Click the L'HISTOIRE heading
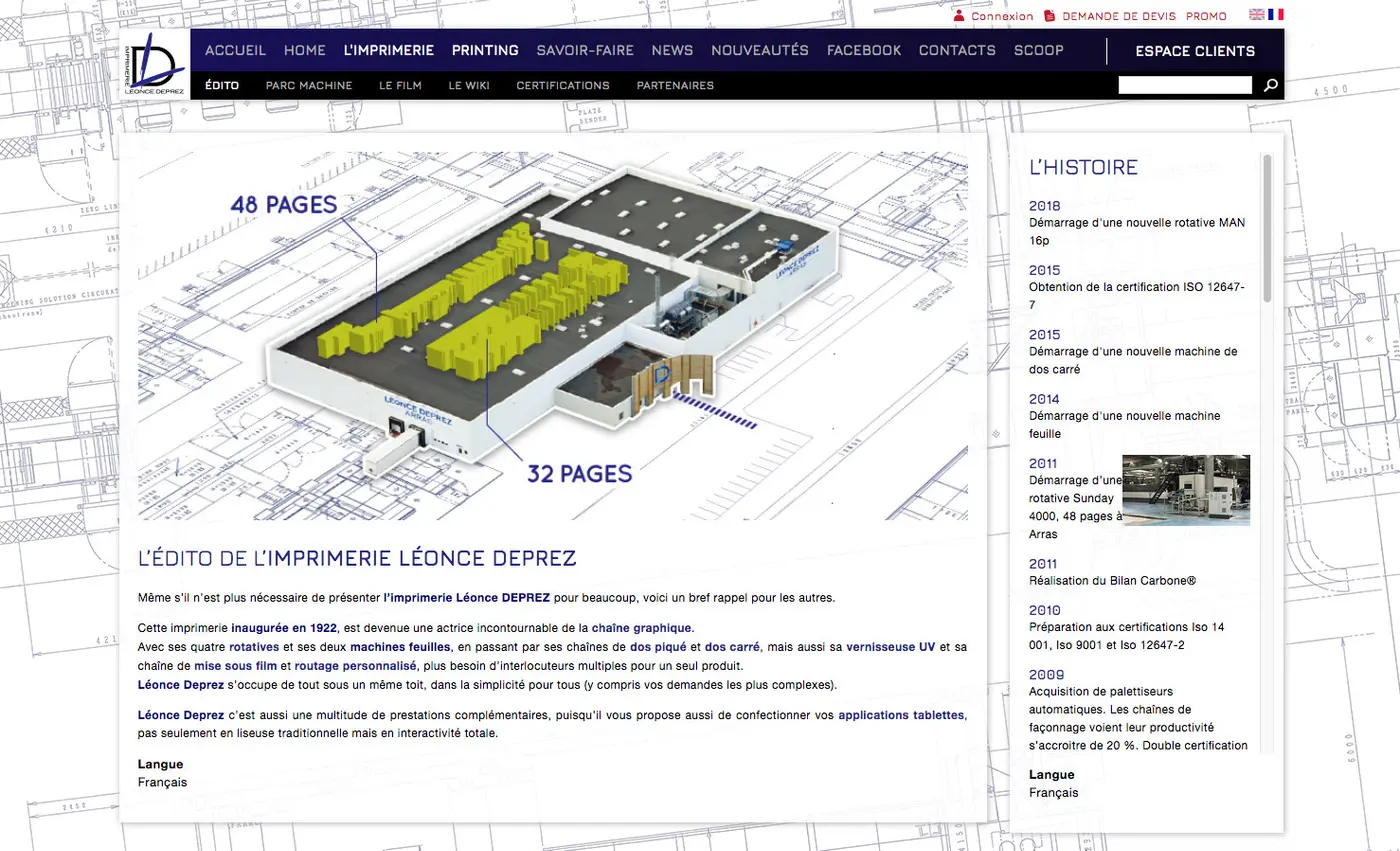Viewport: 1400px width, 851px height. click(1083, 167)
